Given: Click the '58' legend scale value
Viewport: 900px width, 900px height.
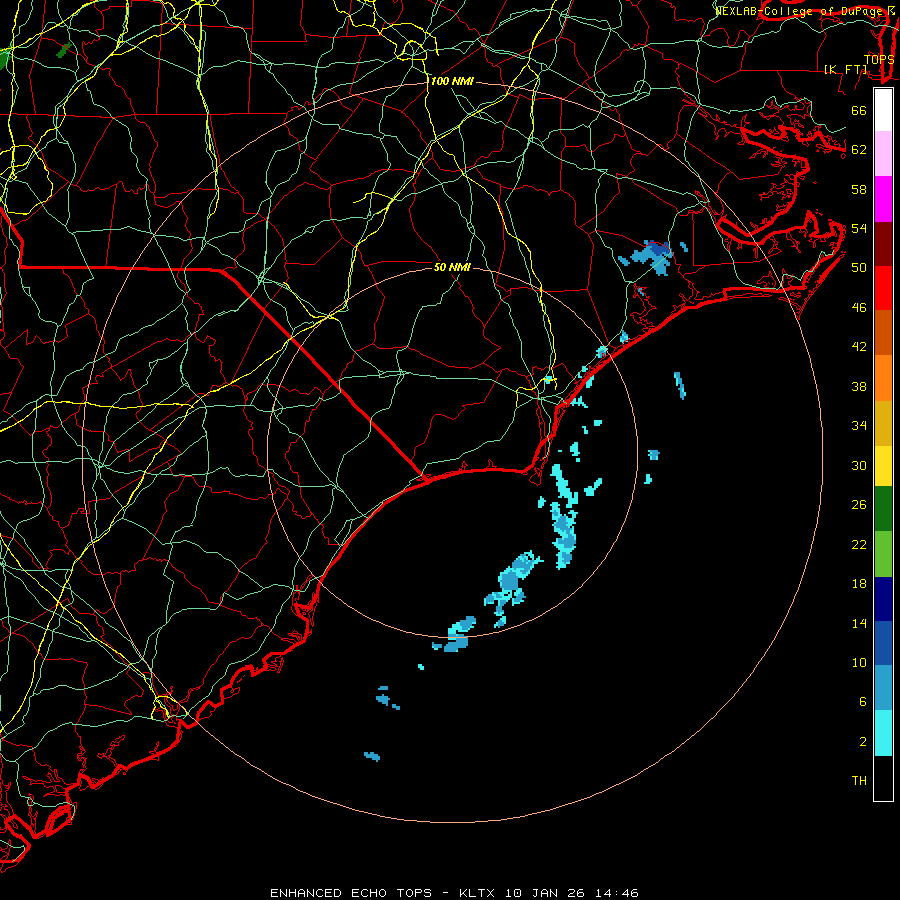Looking at the screenshot, I should tap(859, 189).
